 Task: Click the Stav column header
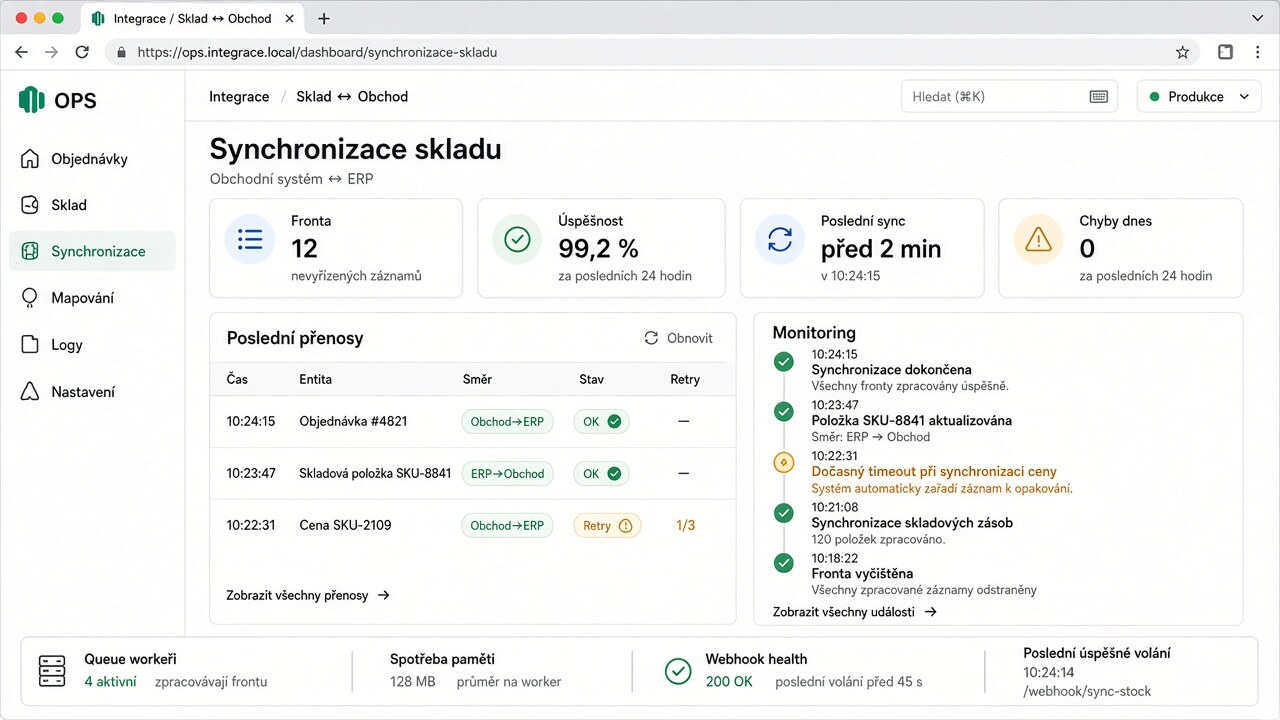[591, 379]
